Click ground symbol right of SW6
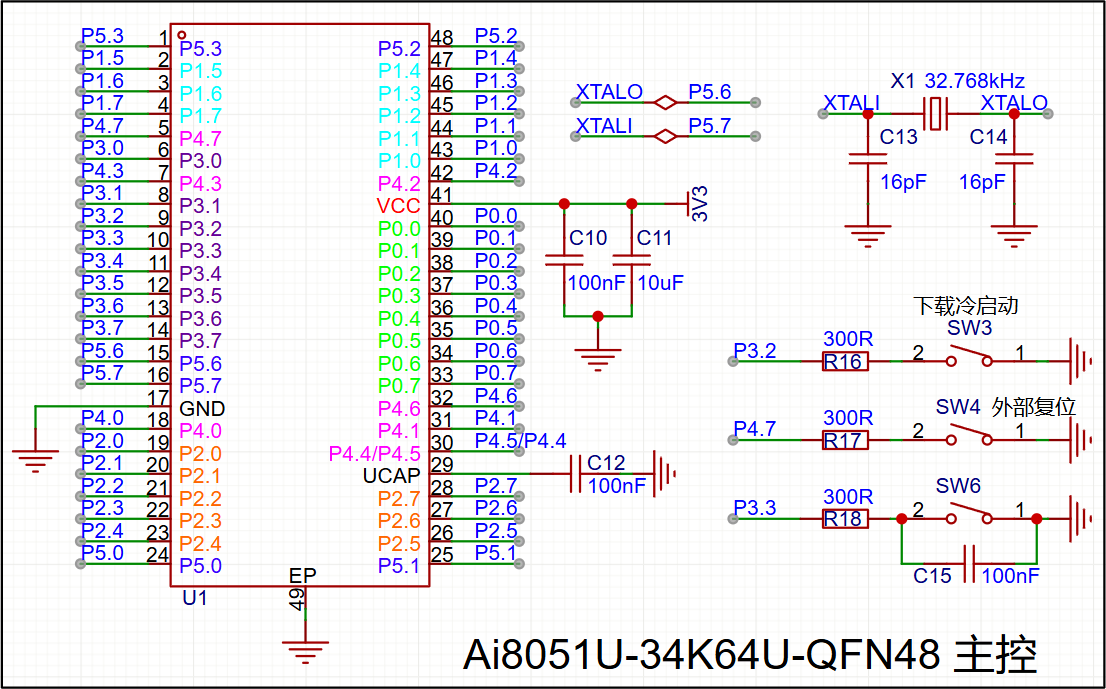This screenshot has height=689, width=1106. [1079, 519]
